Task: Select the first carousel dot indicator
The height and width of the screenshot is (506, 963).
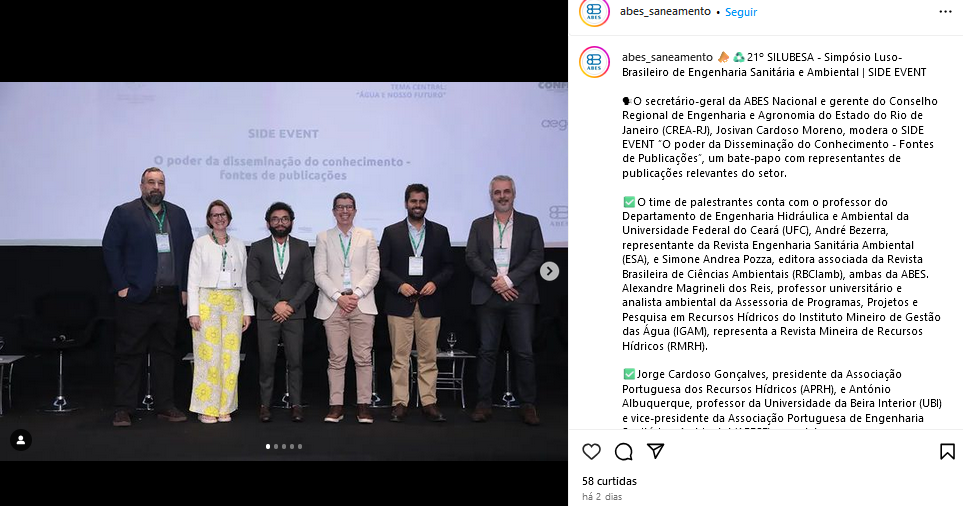Action: (x=268, y=446)
